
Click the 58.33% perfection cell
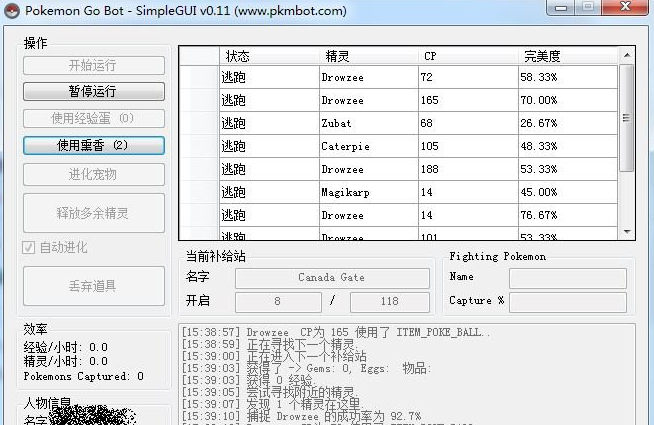tap(568, 77)
